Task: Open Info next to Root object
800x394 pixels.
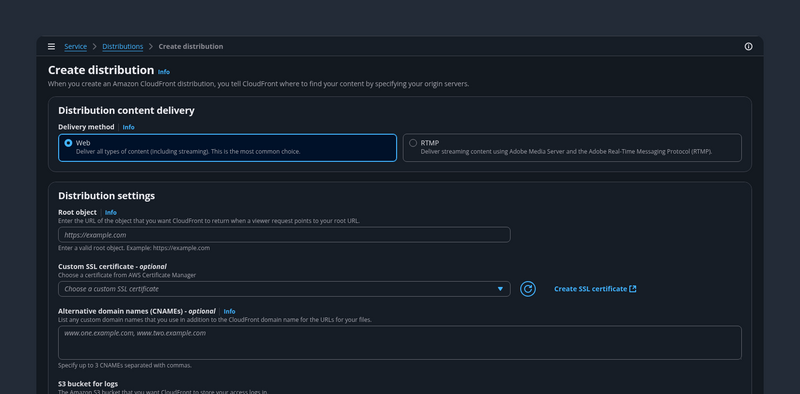Action: (111, 212)
